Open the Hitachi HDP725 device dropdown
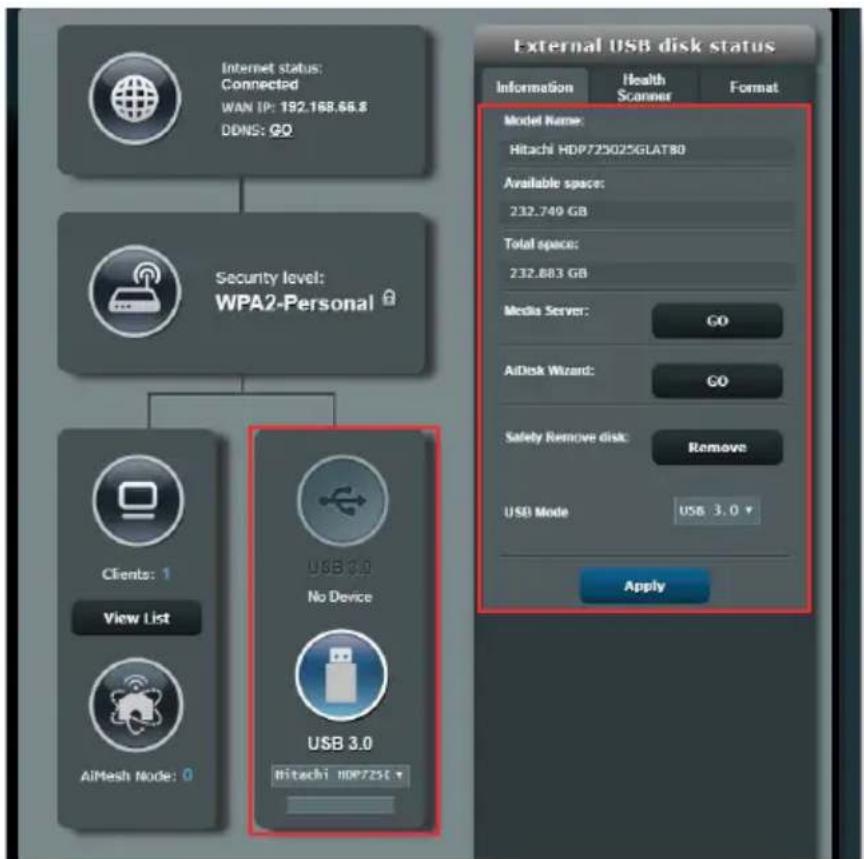864x859 pixels. click(x=340, y=775)
